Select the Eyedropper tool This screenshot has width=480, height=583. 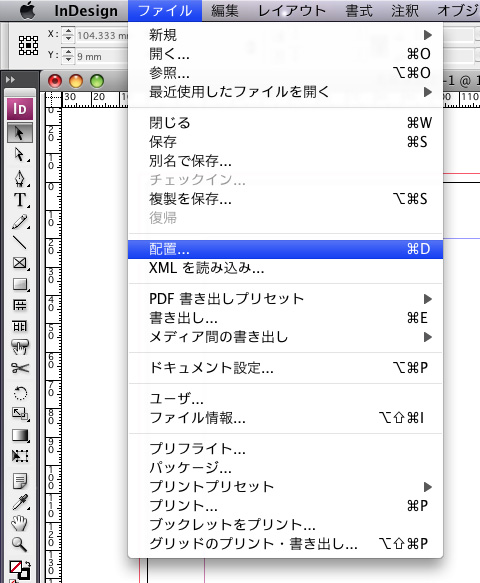coord(20,502)
